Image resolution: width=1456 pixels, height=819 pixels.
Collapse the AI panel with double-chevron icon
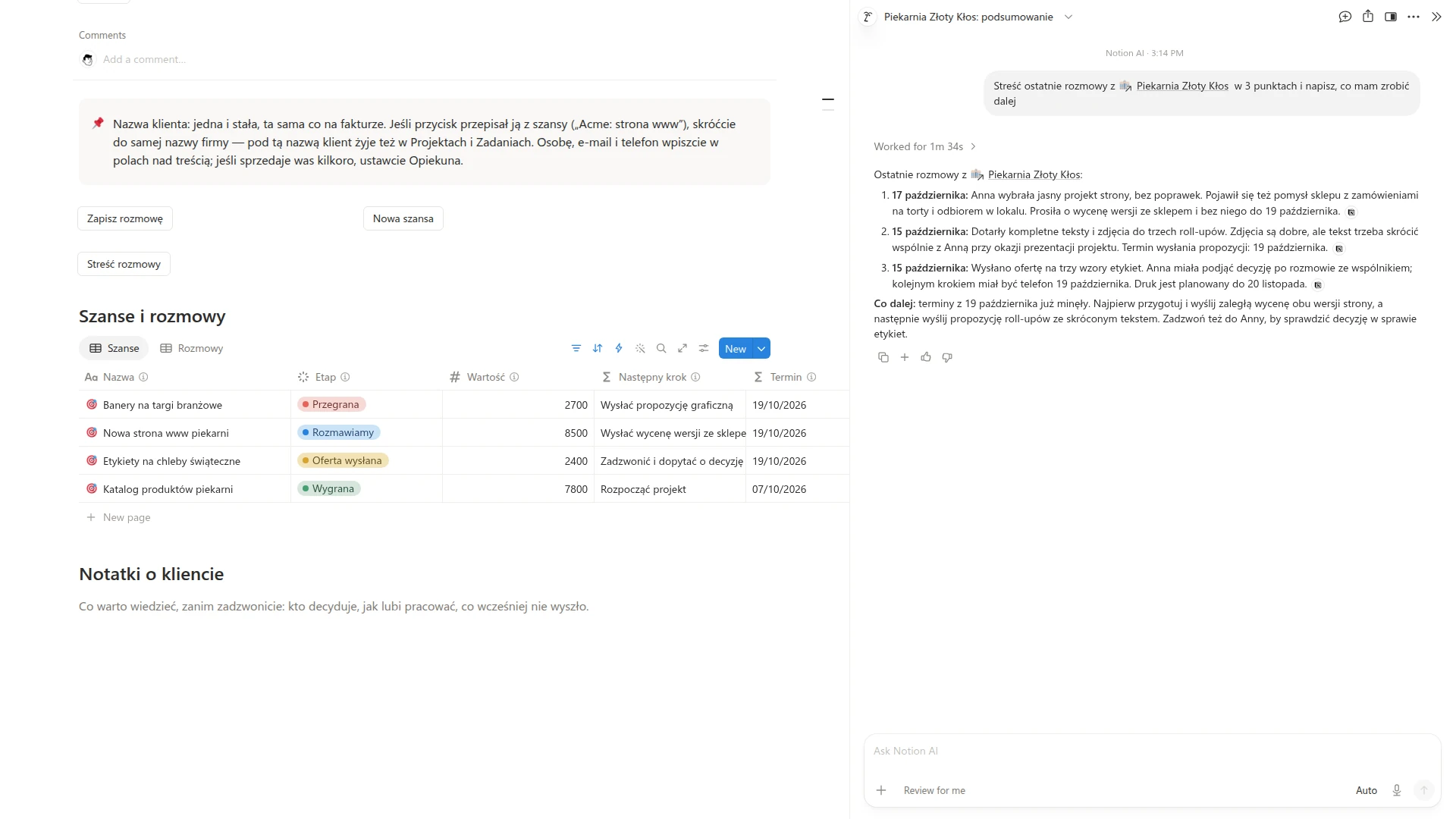point(1436,17)
